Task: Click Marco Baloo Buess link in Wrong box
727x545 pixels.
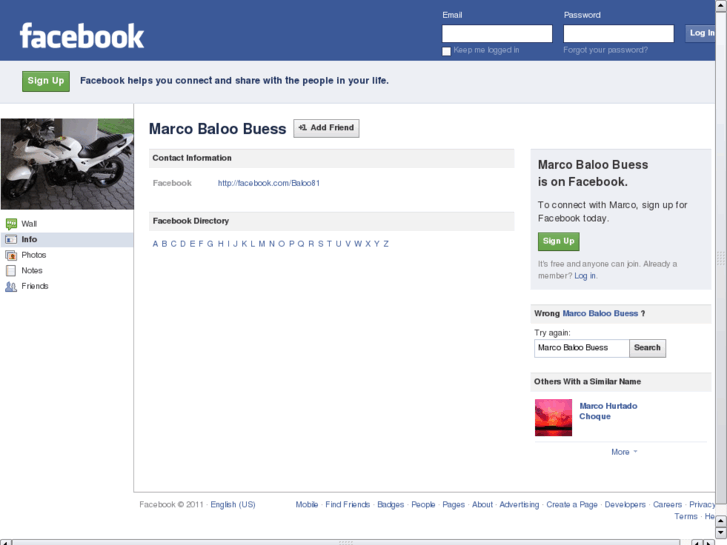Action: coord(600,314)
